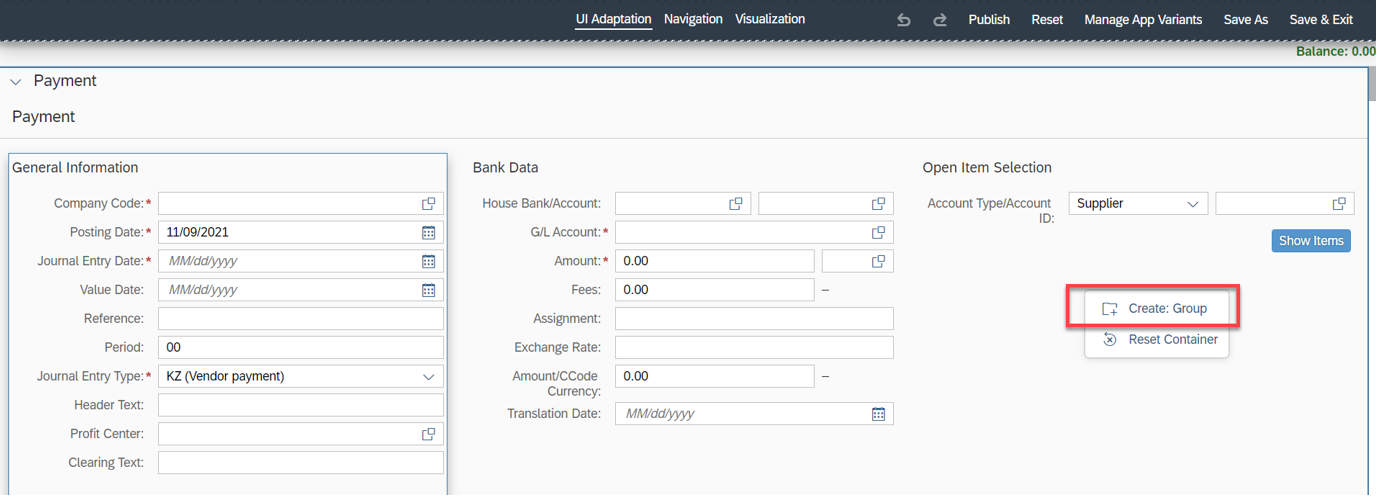This screenshot has width=1376, height=500.
Task: Open calendar picker for Translation Date
Action: [878, 413]
